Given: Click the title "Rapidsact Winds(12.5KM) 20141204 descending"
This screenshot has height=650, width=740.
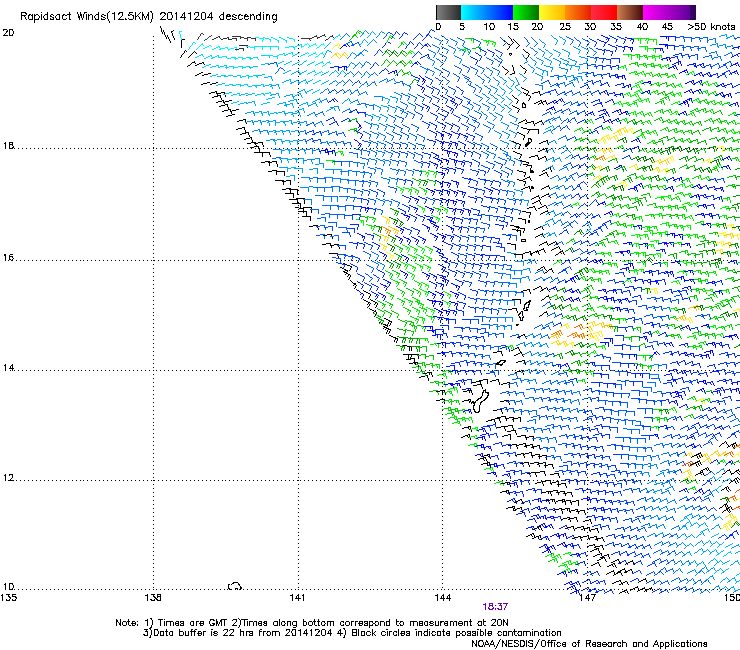Looking at the screenshot, I should (x=149, y=17).
